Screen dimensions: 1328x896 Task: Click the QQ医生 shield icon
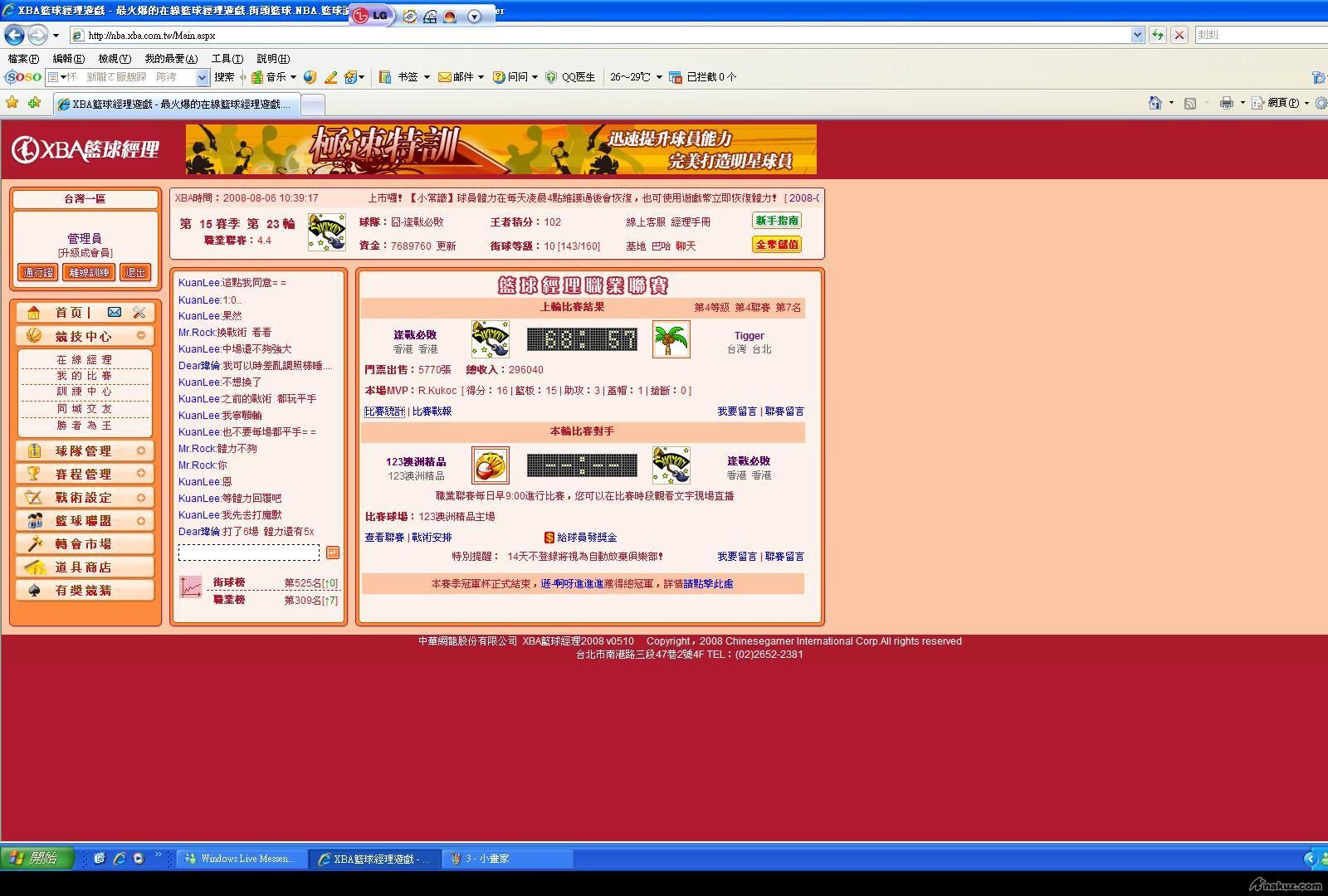point(550,77)
